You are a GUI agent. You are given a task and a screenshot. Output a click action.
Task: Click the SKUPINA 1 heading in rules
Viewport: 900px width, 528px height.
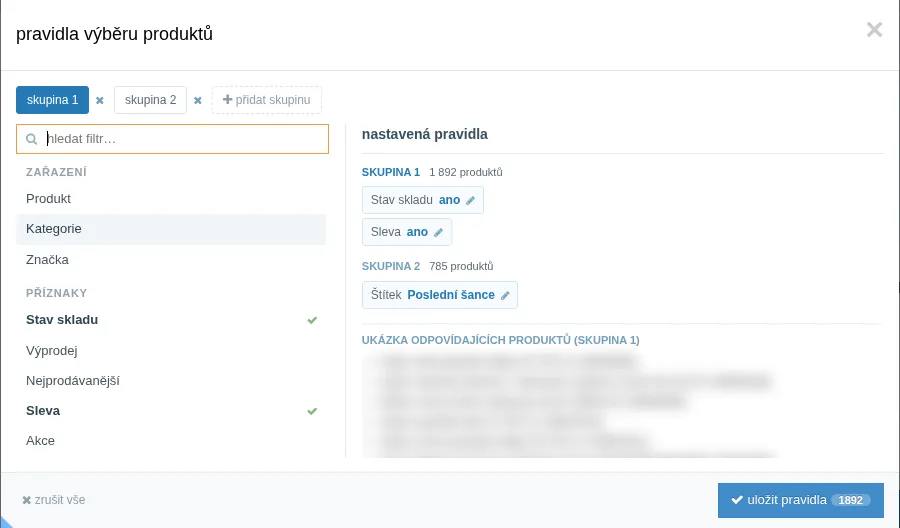(x=391, y=172)
